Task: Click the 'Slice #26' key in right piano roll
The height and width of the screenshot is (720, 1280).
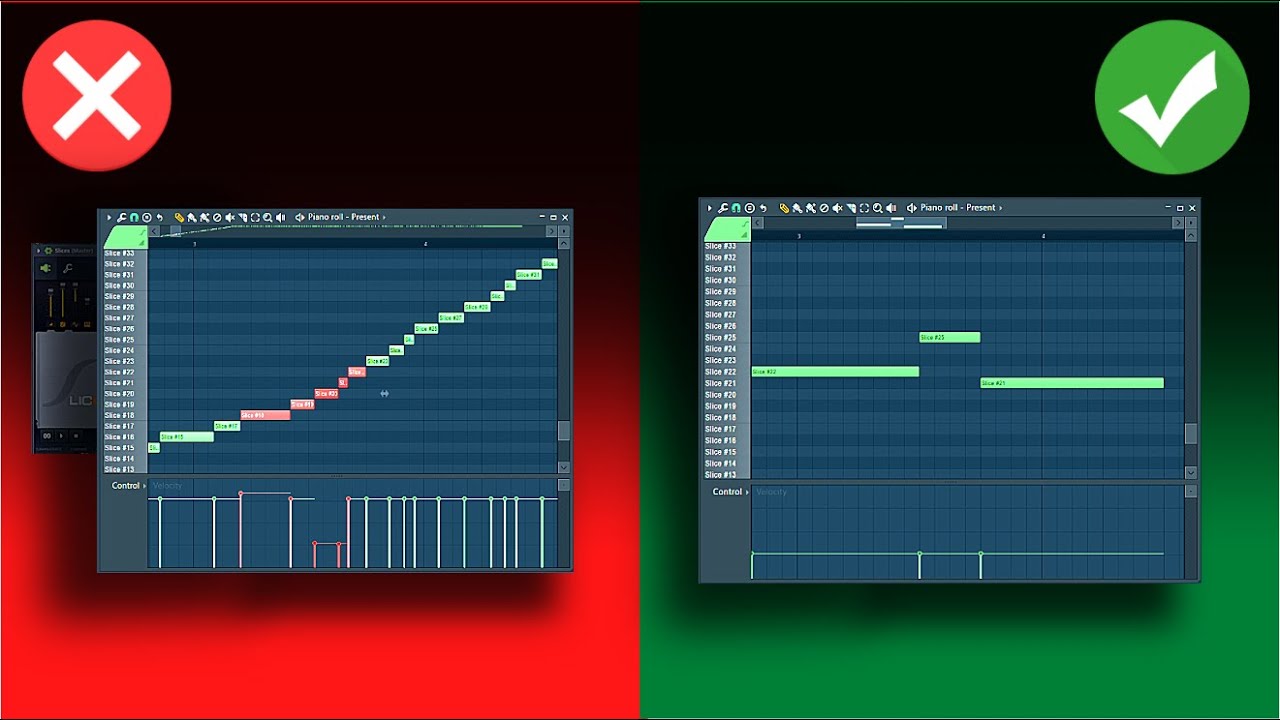Action: pyautogui.click(x=727, y=326)
